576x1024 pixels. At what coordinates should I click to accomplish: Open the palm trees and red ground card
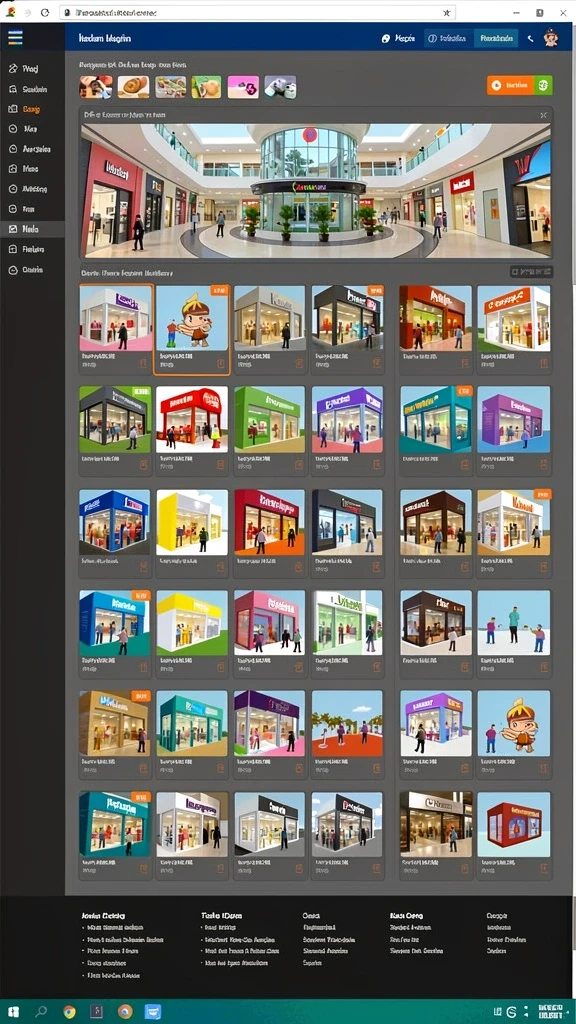point(347,734)
